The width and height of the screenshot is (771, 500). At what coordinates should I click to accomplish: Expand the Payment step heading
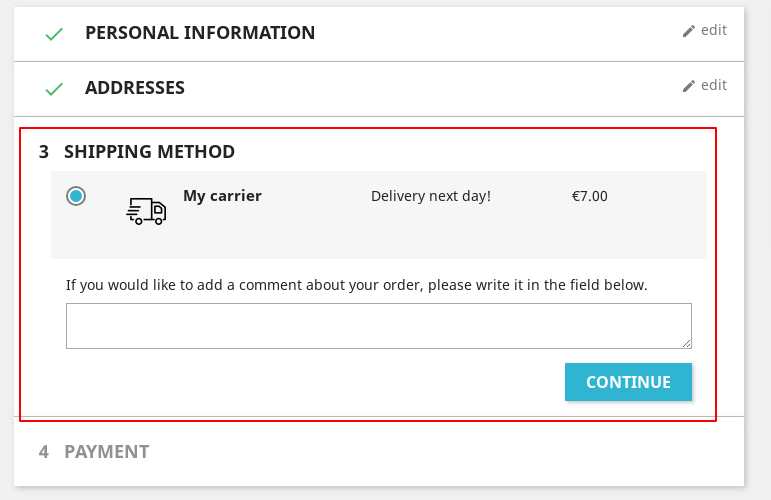(106, 452)
